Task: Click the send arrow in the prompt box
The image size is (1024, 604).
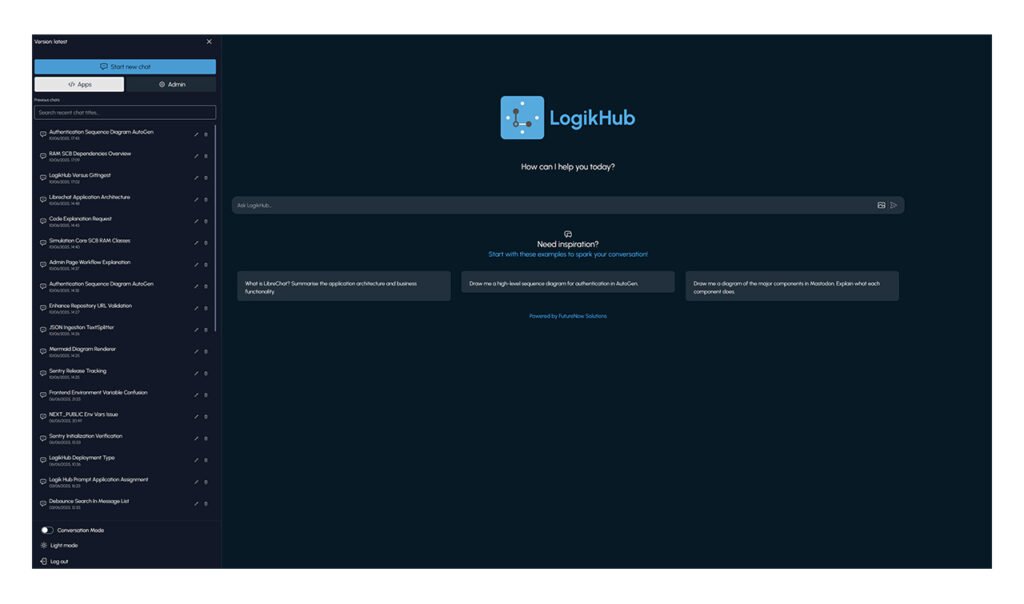Action: pyautogui.click(x=893, y=205)
